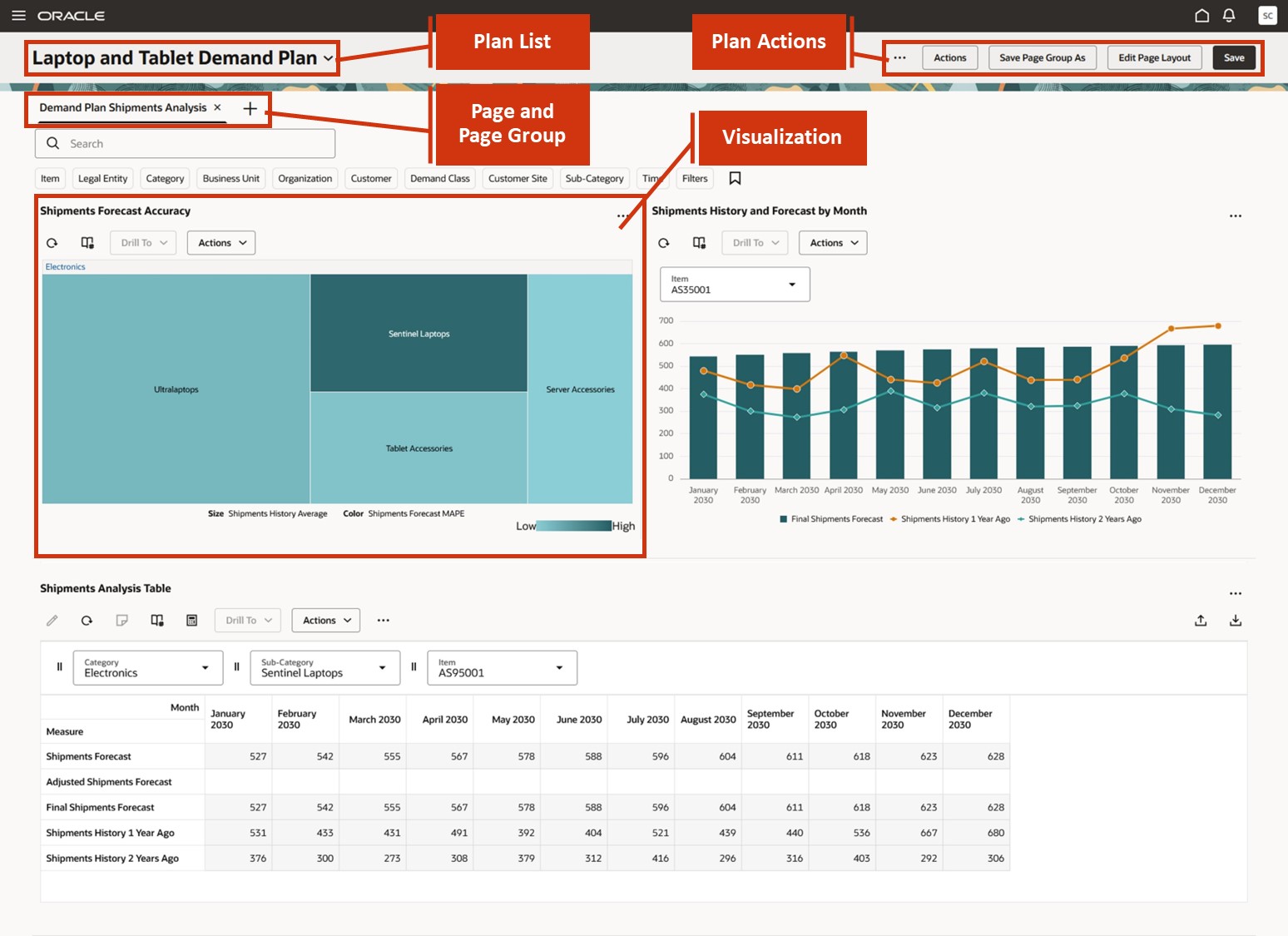
Task: Open the Item AS95001 dropdown
Action: 503,668
